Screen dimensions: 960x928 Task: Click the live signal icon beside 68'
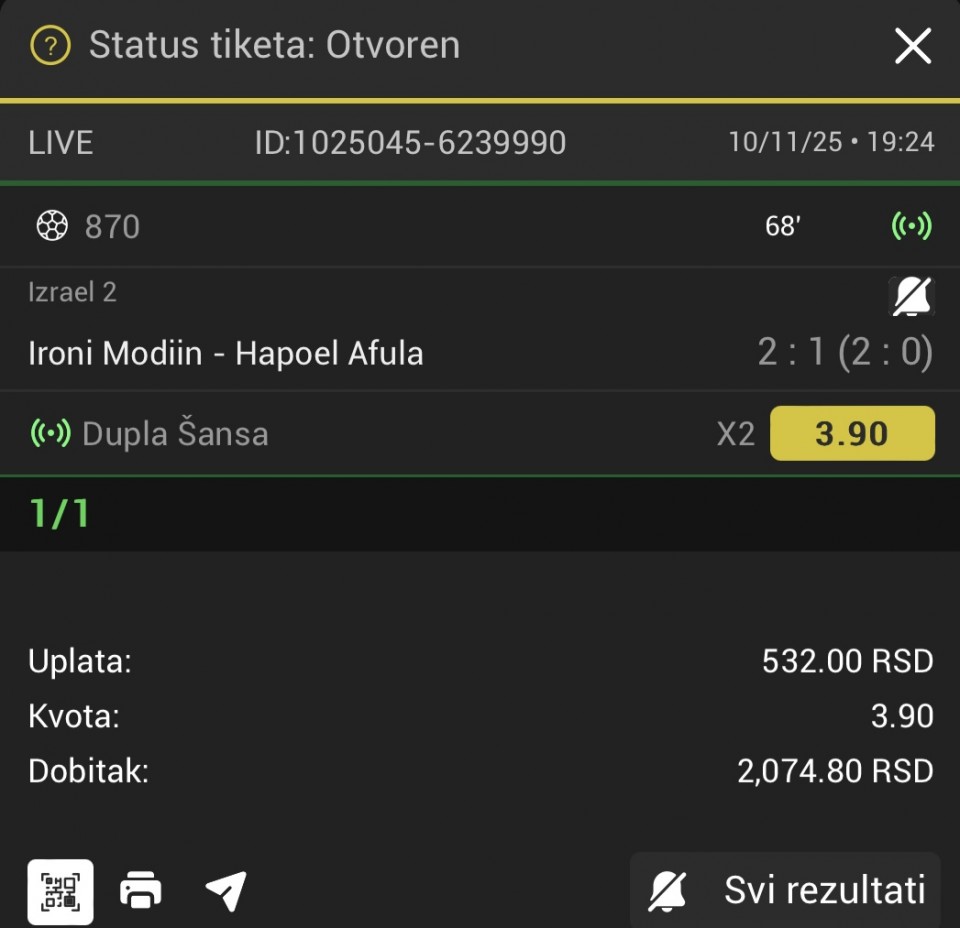(911, 227)
